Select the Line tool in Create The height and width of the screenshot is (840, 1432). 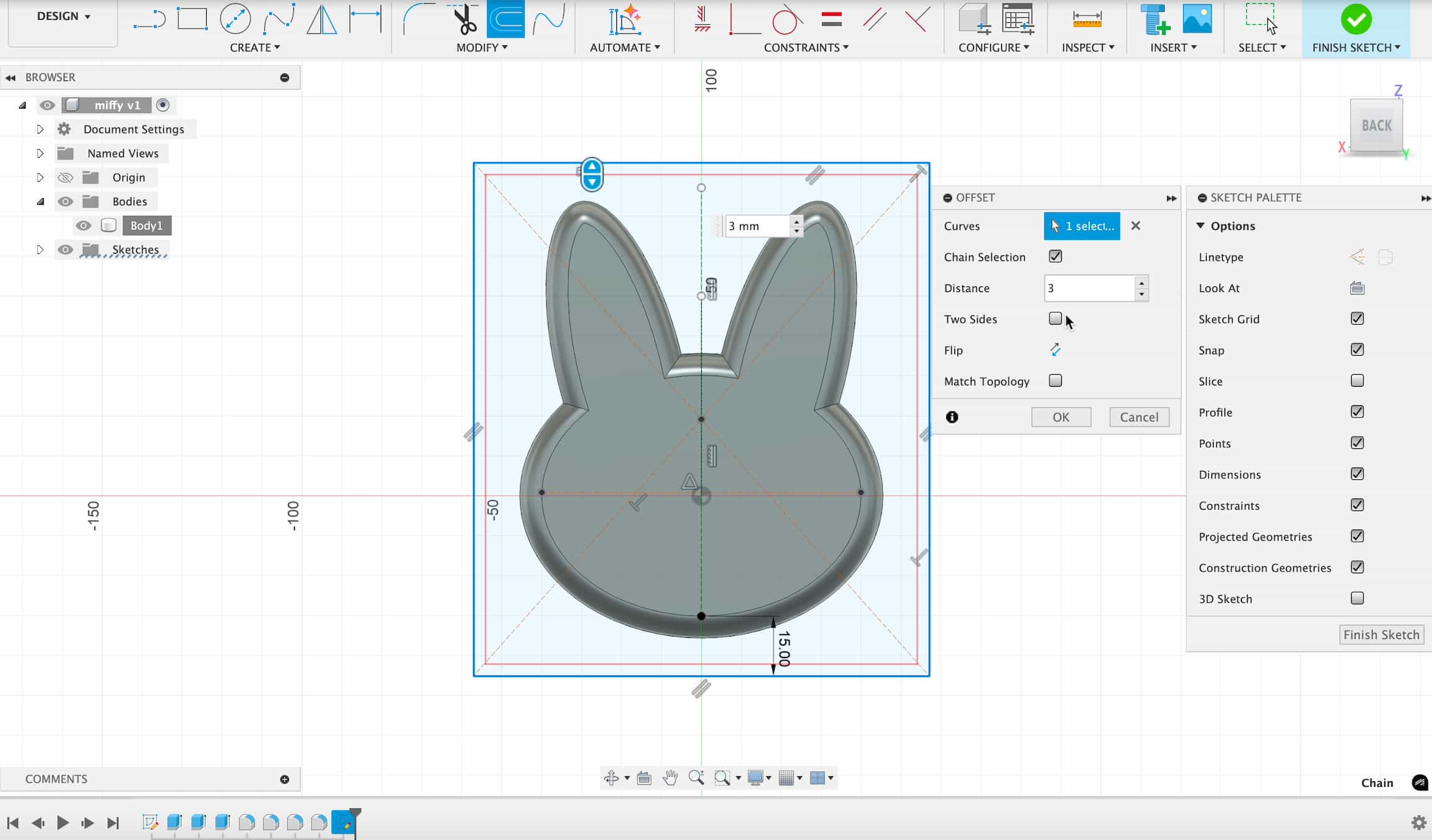(149, 19)
